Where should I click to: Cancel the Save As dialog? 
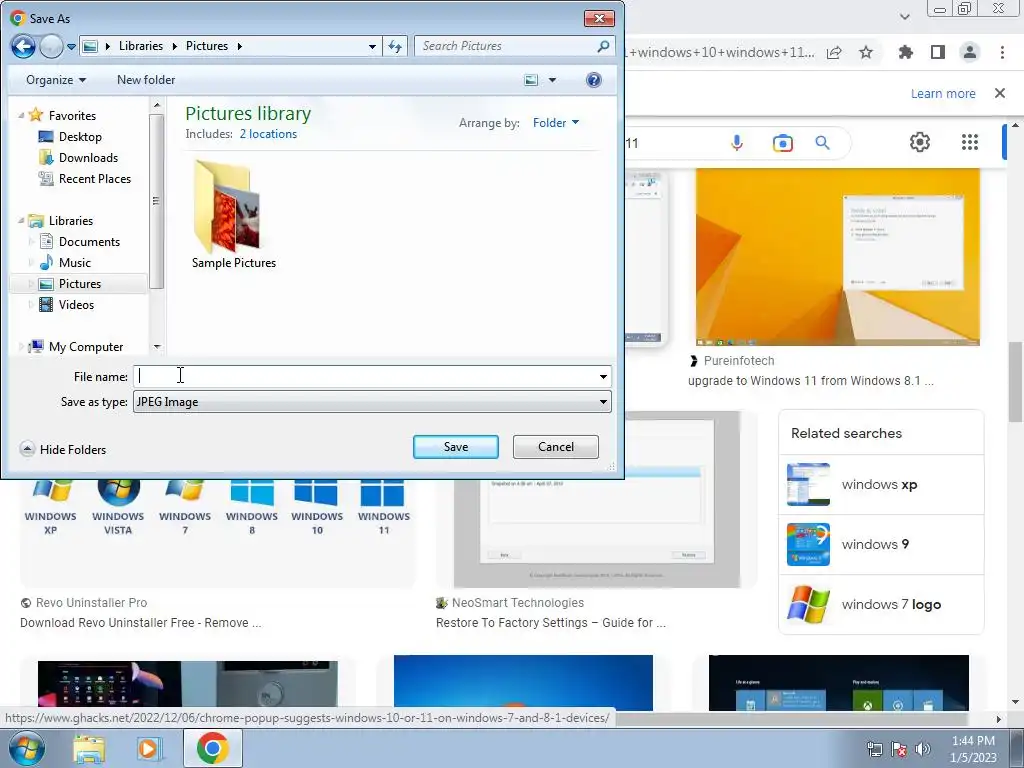pyautogui.click(x=556, y=447)
